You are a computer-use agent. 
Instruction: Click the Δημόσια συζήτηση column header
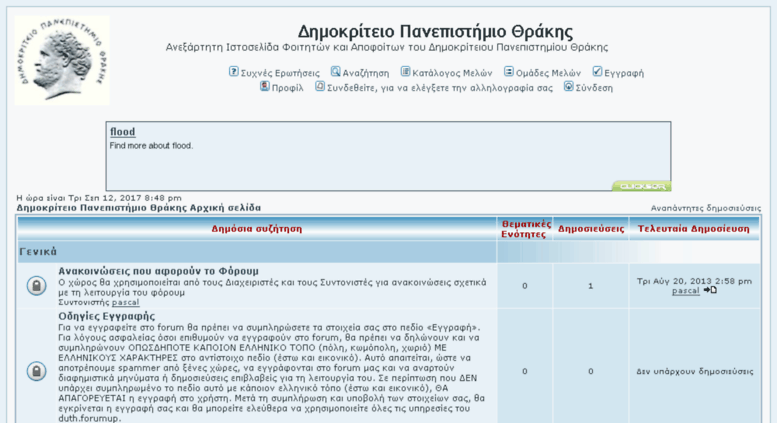(x=257, y=229)
